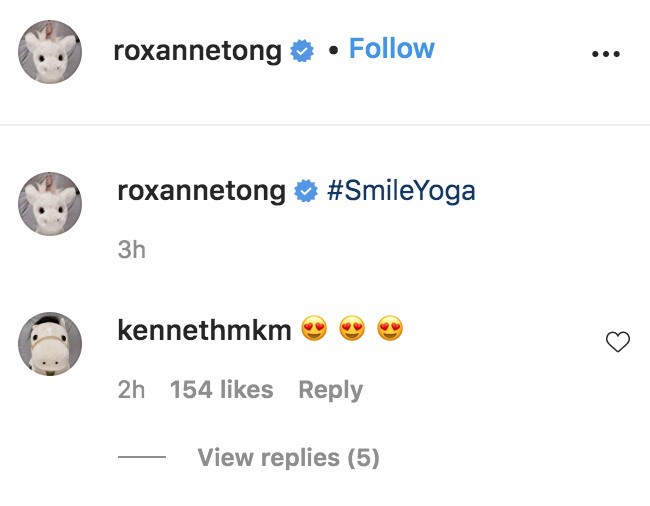
Task: Visit kennethmkm's profile via username
Action: tap(204, 329)
